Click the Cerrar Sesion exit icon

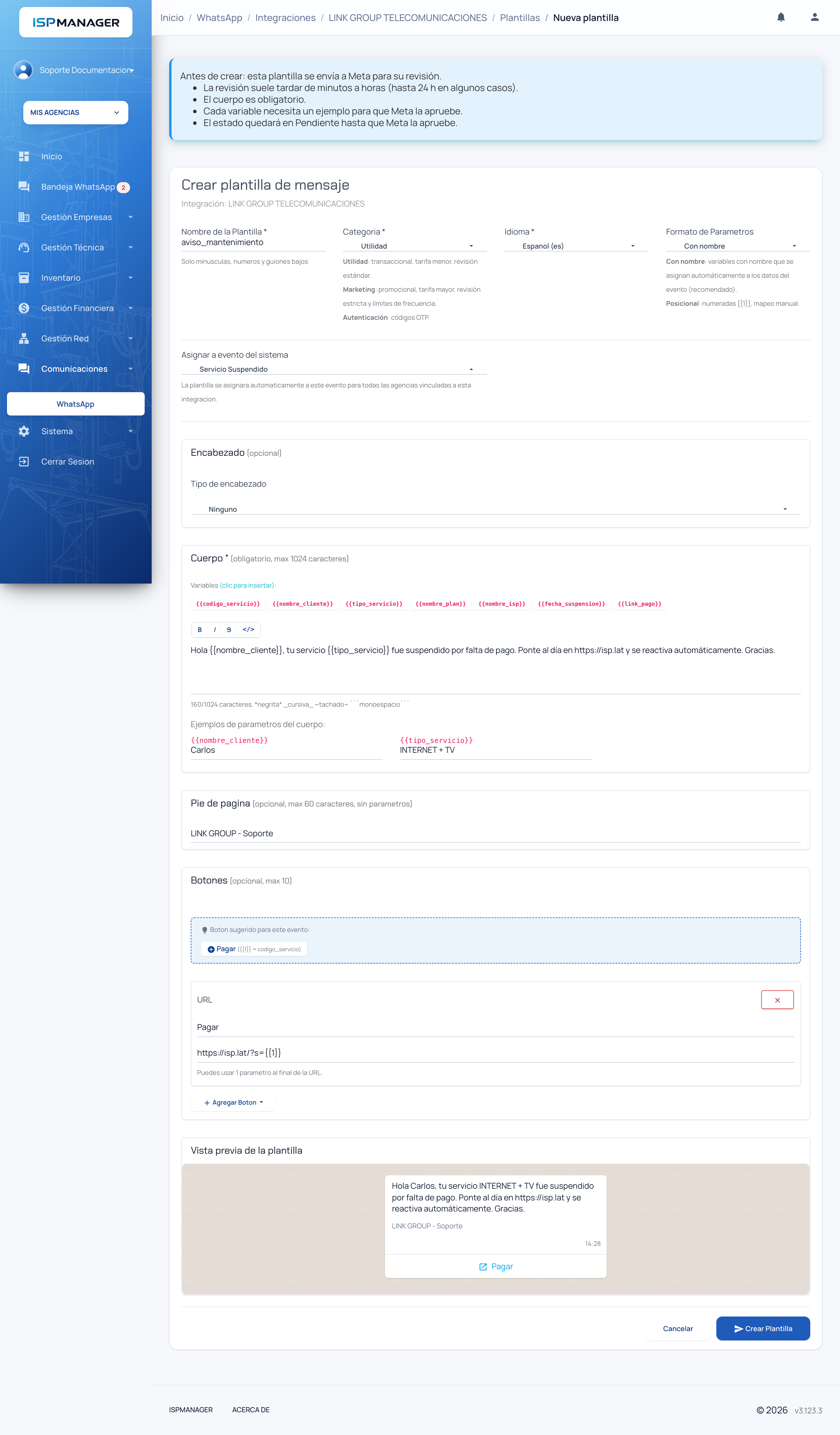coord(24,462)
